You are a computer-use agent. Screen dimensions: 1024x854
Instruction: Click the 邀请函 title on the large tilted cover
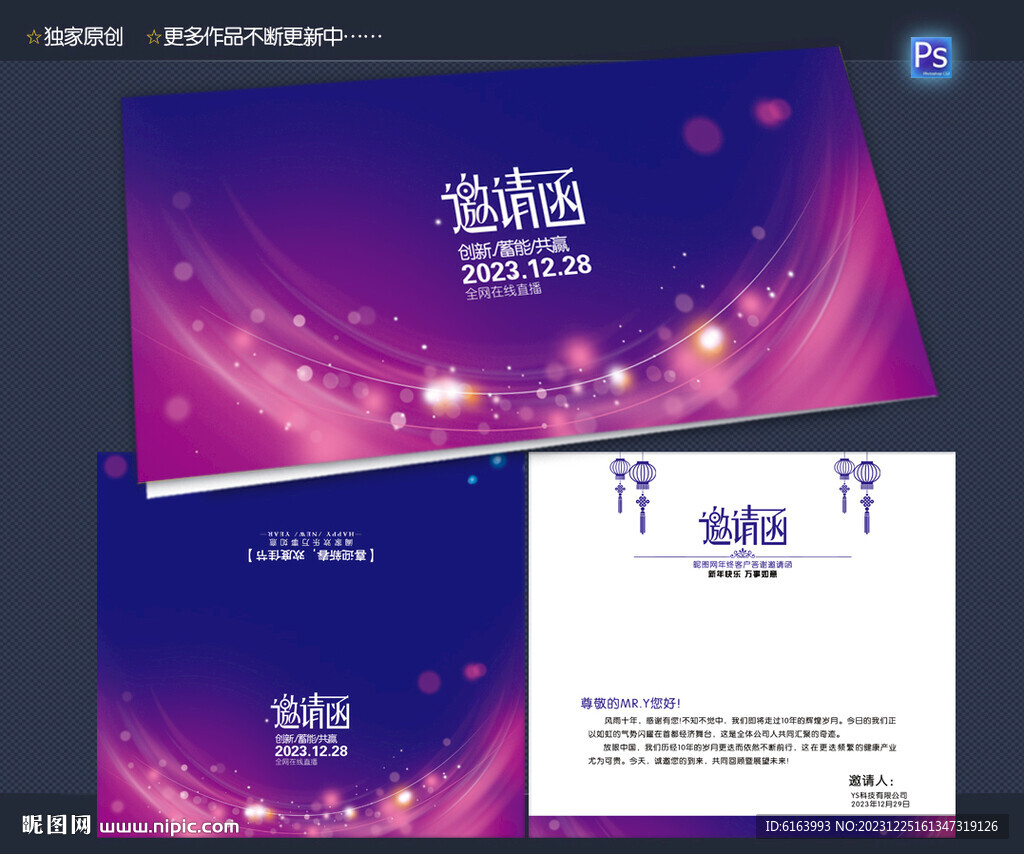513,201
